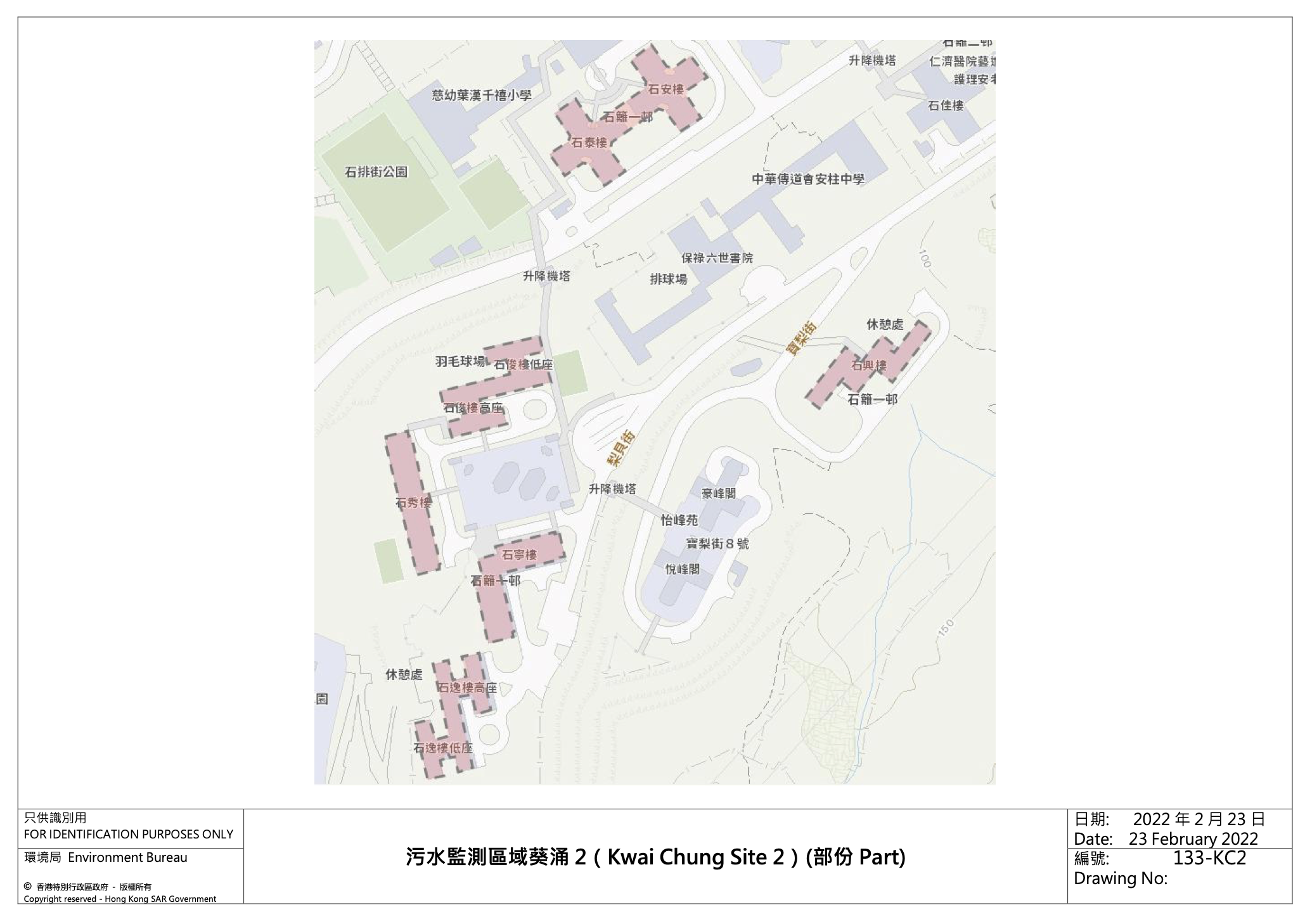Click the 石寧樓 building outline

click(x=520, y=553)
